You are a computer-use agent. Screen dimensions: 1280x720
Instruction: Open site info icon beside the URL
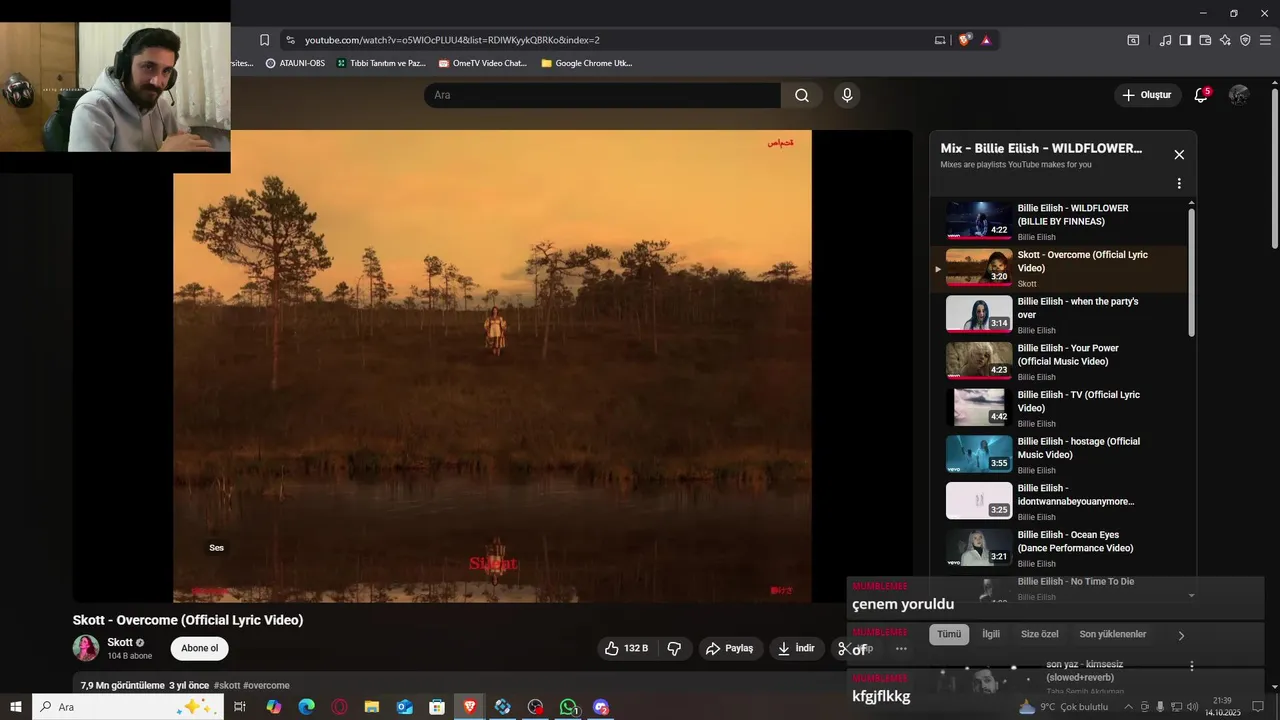point(290,40)
